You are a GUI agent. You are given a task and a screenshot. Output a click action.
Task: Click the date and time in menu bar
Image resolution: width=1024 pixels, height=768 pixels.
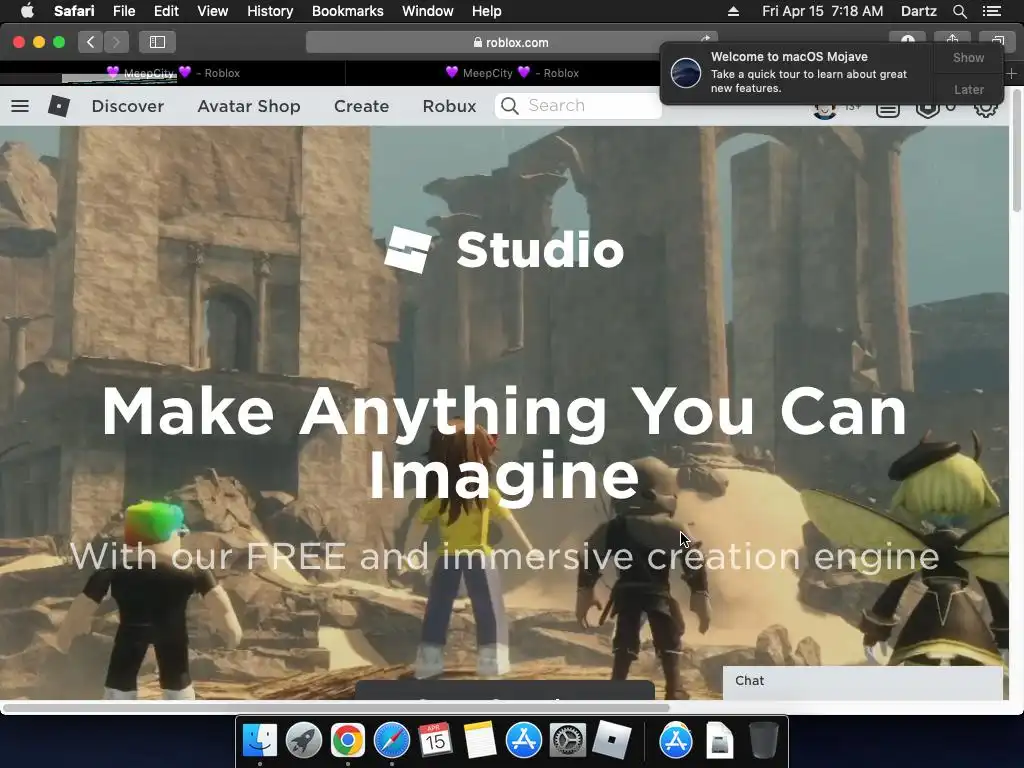coord(822,11)
